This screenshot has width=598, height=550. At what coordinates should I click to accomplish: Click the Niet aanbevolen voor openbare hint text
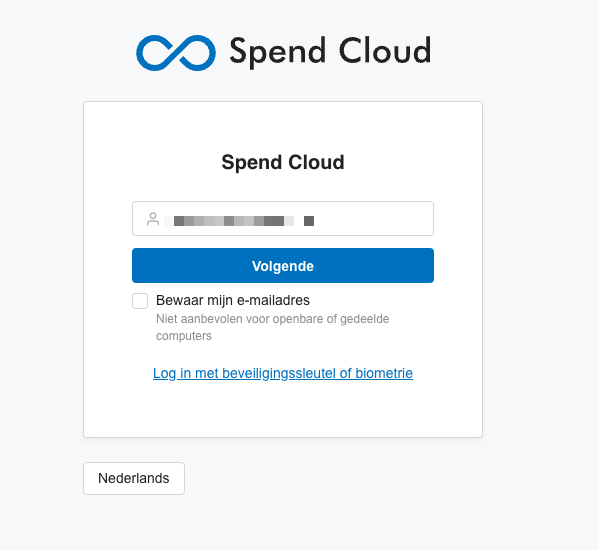tap(272, 319)
